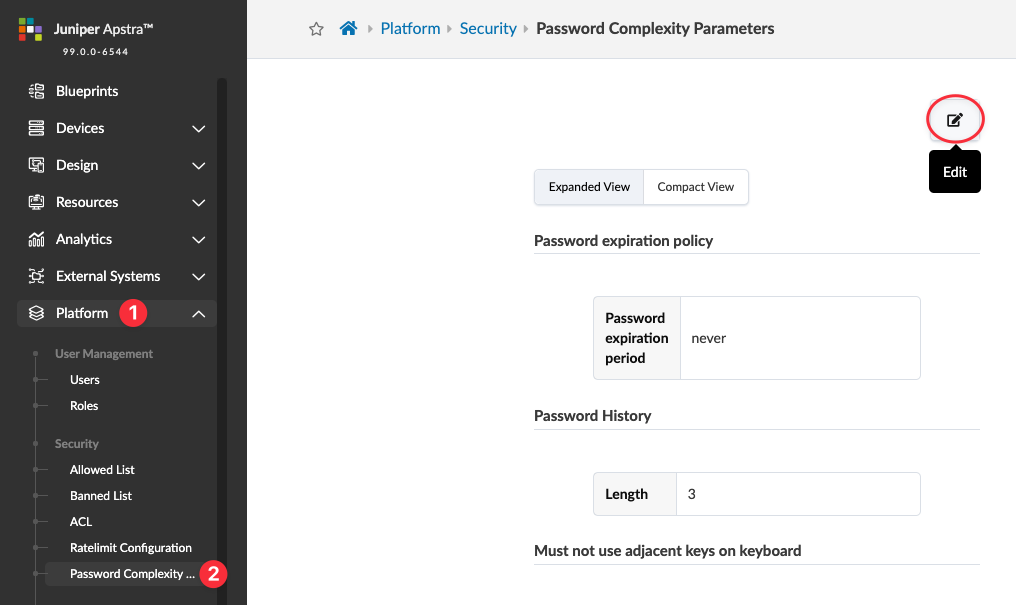Click the Analytics chart icon

coord(37,239)
